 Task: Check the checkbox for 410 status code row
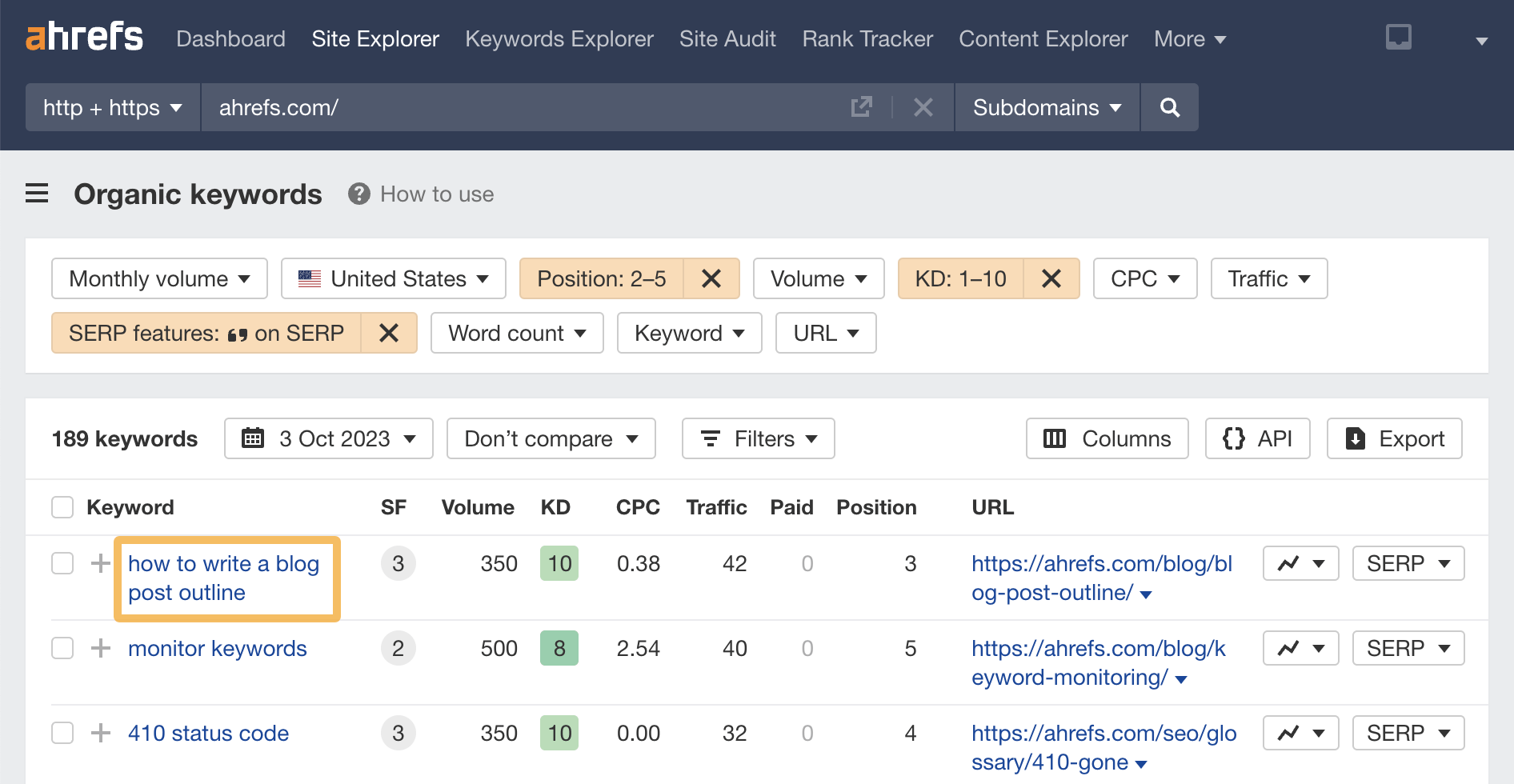[x=62, y=733]
